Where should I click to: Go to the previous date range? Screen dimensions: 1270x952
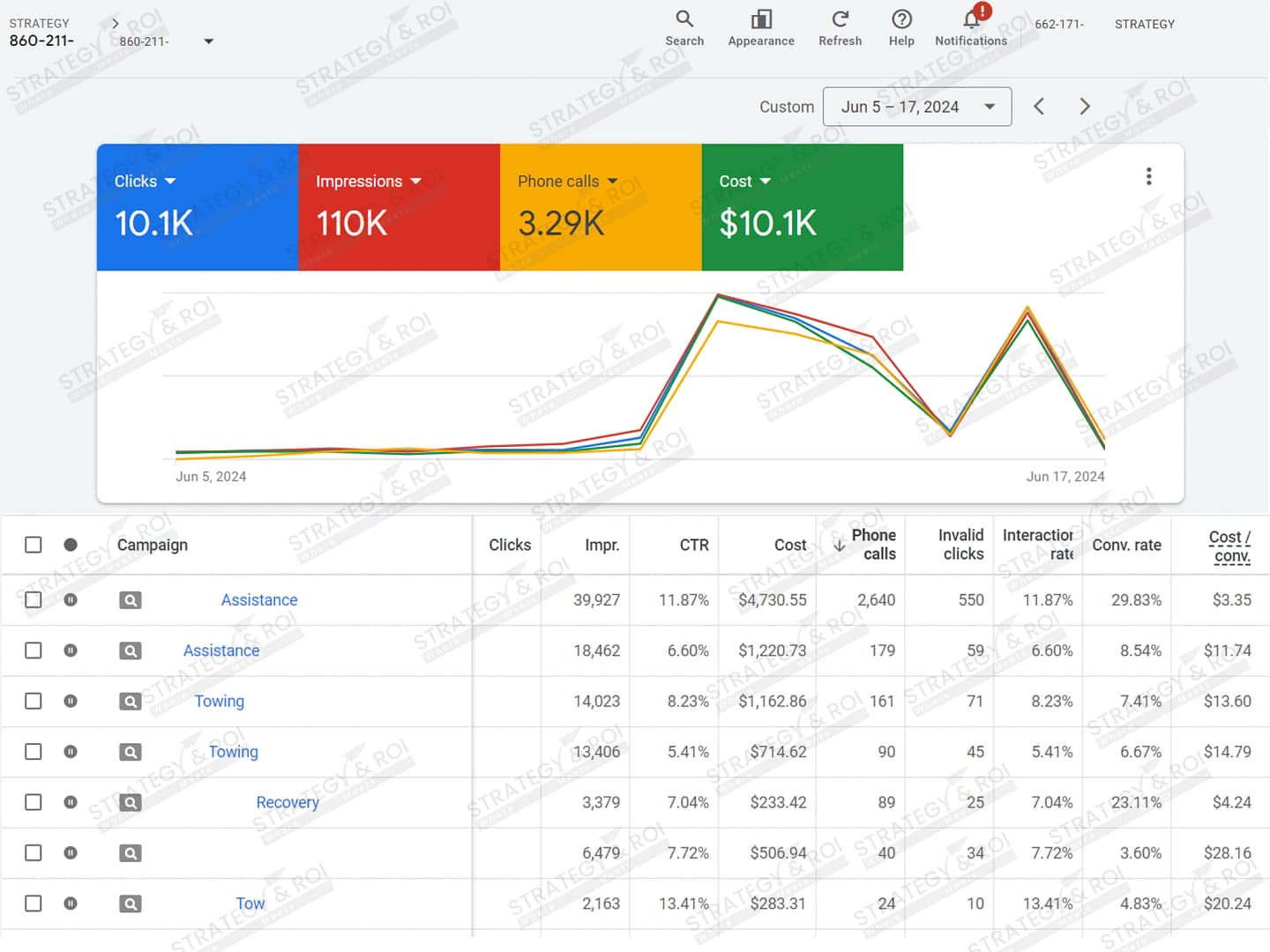[1039, 107]
